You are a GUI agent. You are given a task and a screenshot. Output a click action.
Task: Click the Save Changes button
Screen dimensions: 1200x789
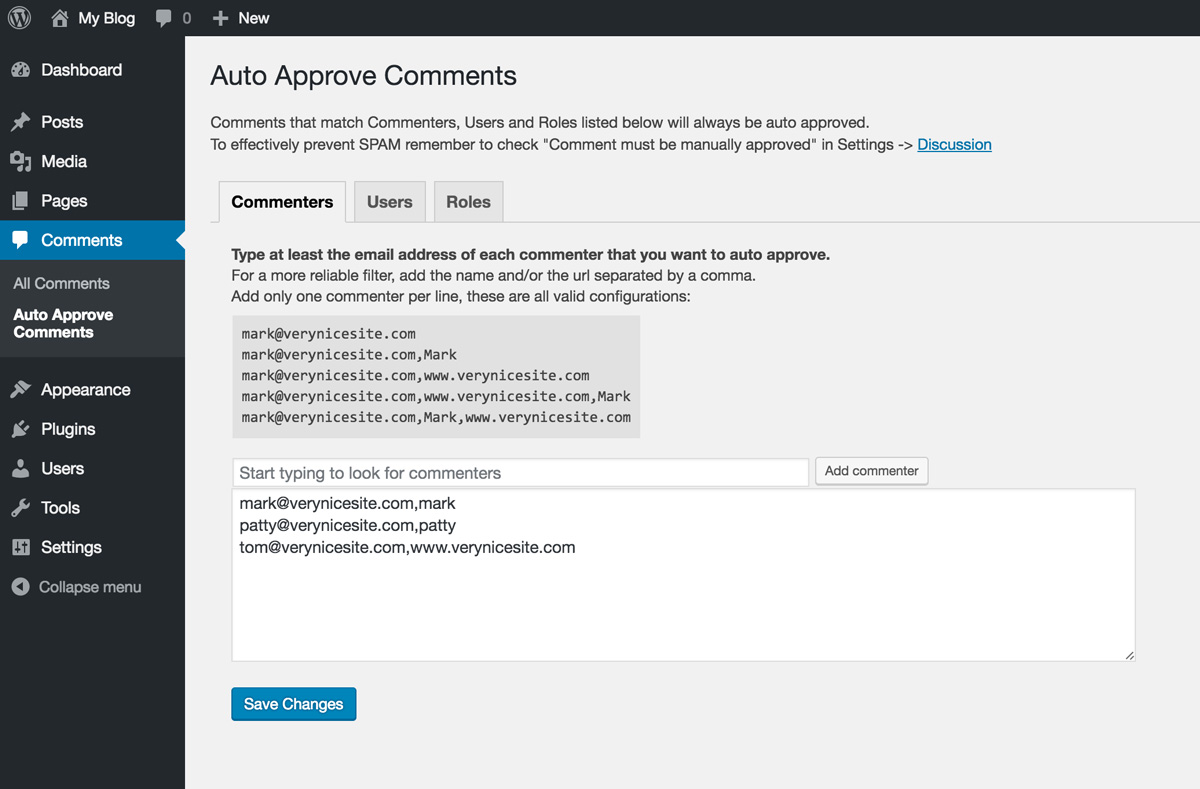293,704
